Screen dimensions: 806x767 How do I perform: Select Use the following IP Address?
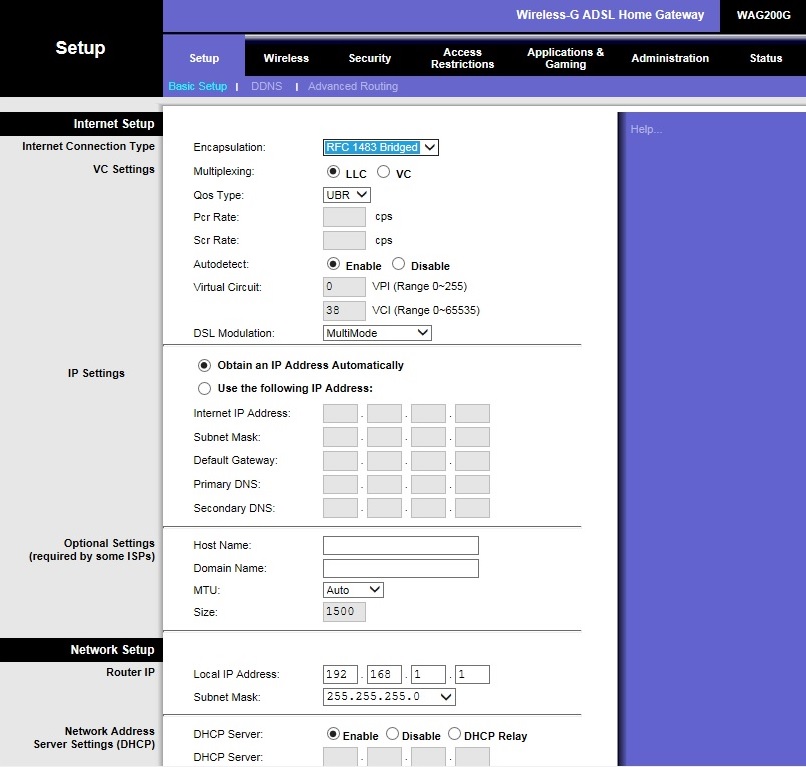(x=204, y=388)
